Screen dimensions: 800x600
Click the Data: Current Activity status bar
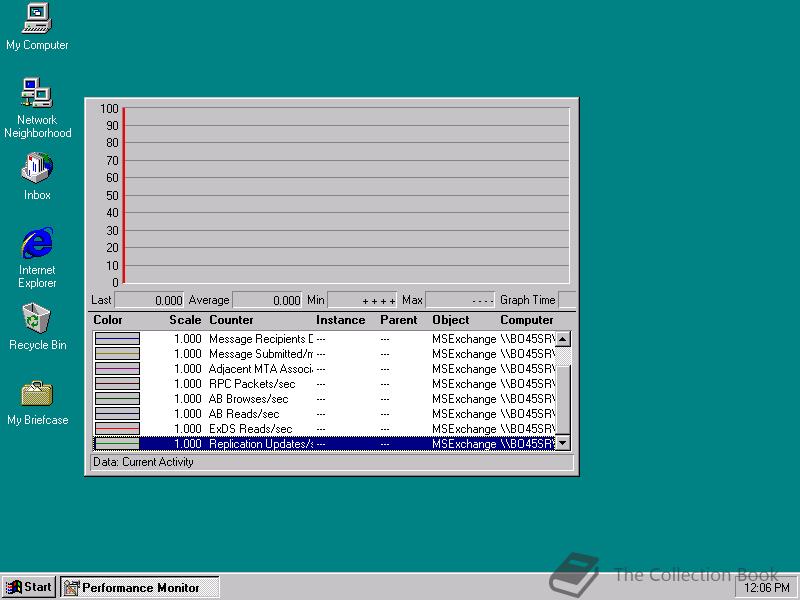pyautogui.click(x=332, y=462)
